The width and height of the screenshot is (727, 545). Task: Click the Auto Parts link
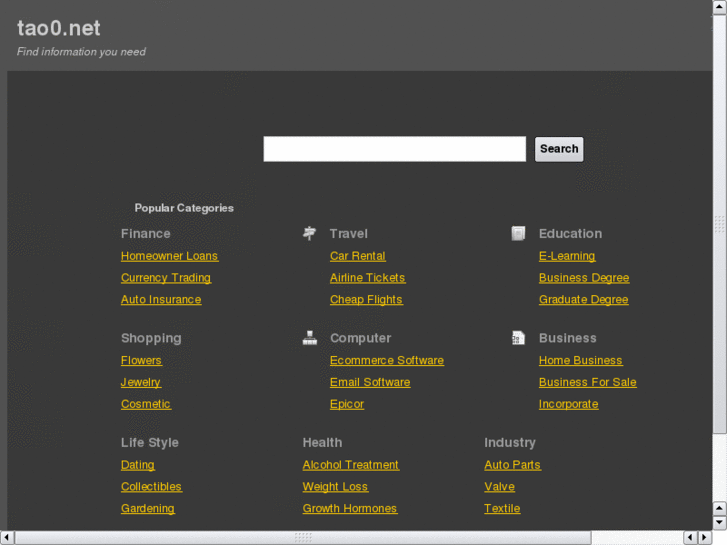(x=512, y=465)
